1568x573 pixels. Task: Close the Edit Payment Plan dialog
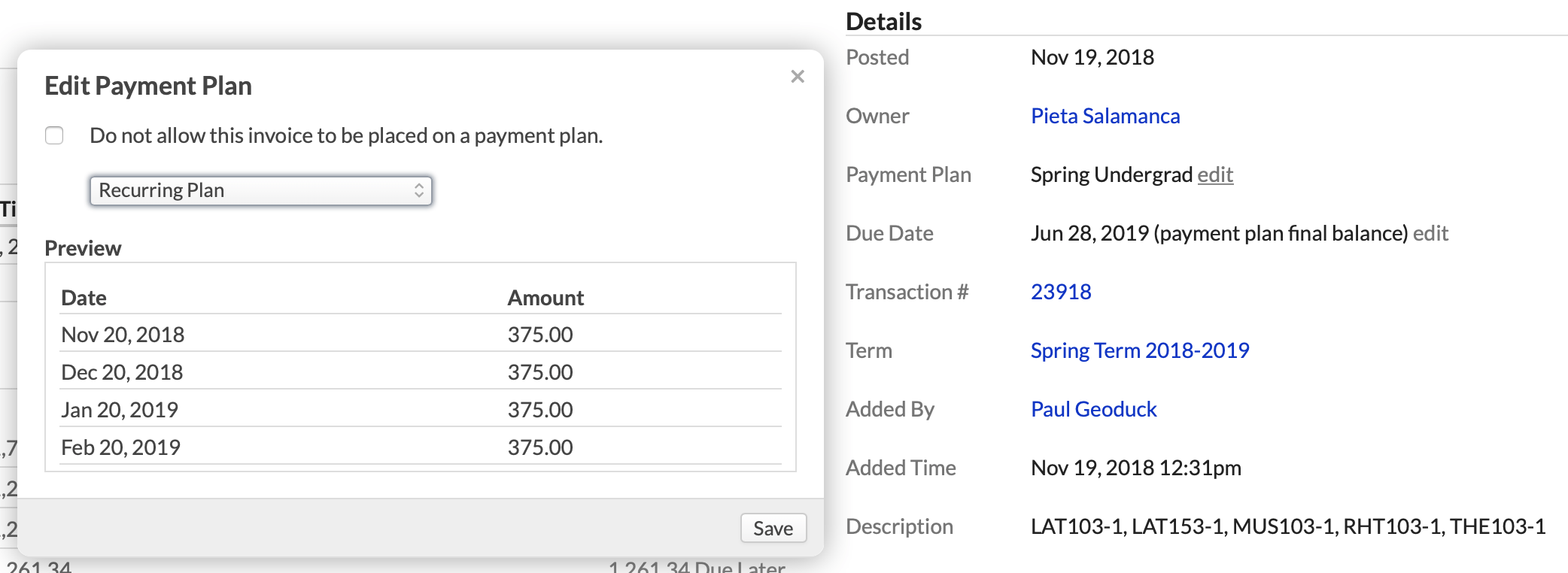point(798,76)
